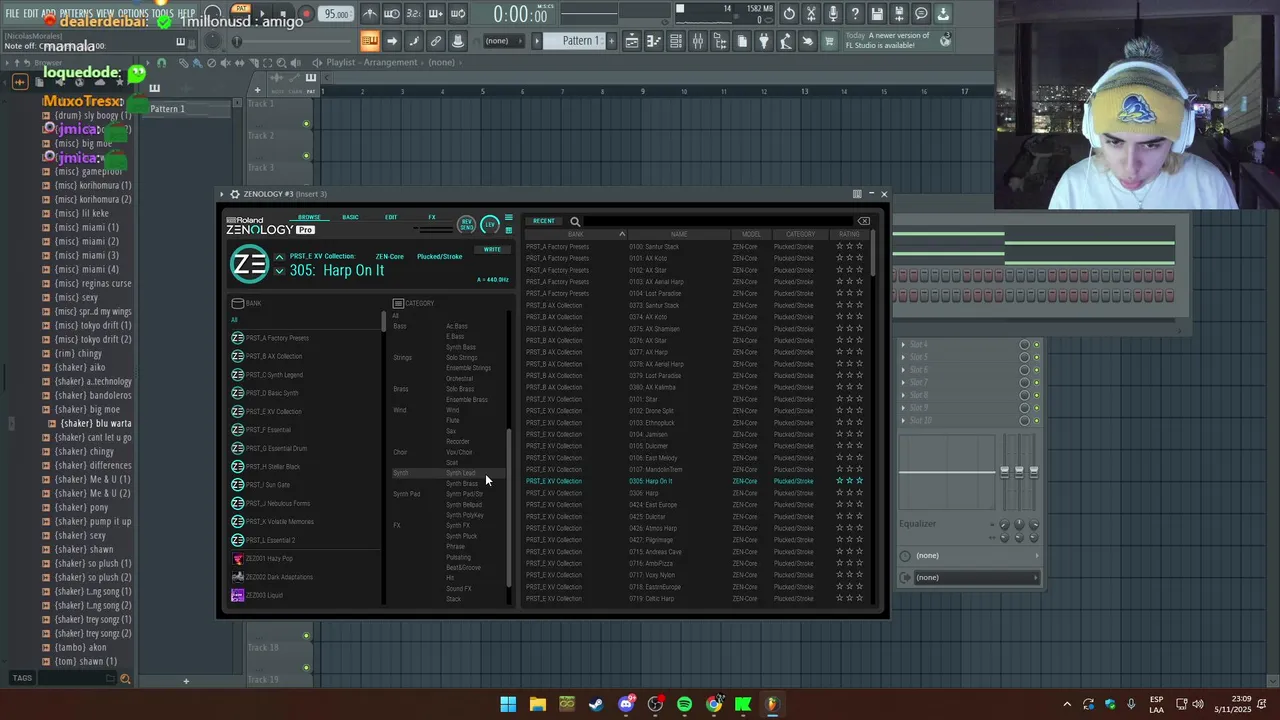
Task: Open the Pattern 1 selector dropdown
Action: (x=581, y=41)
